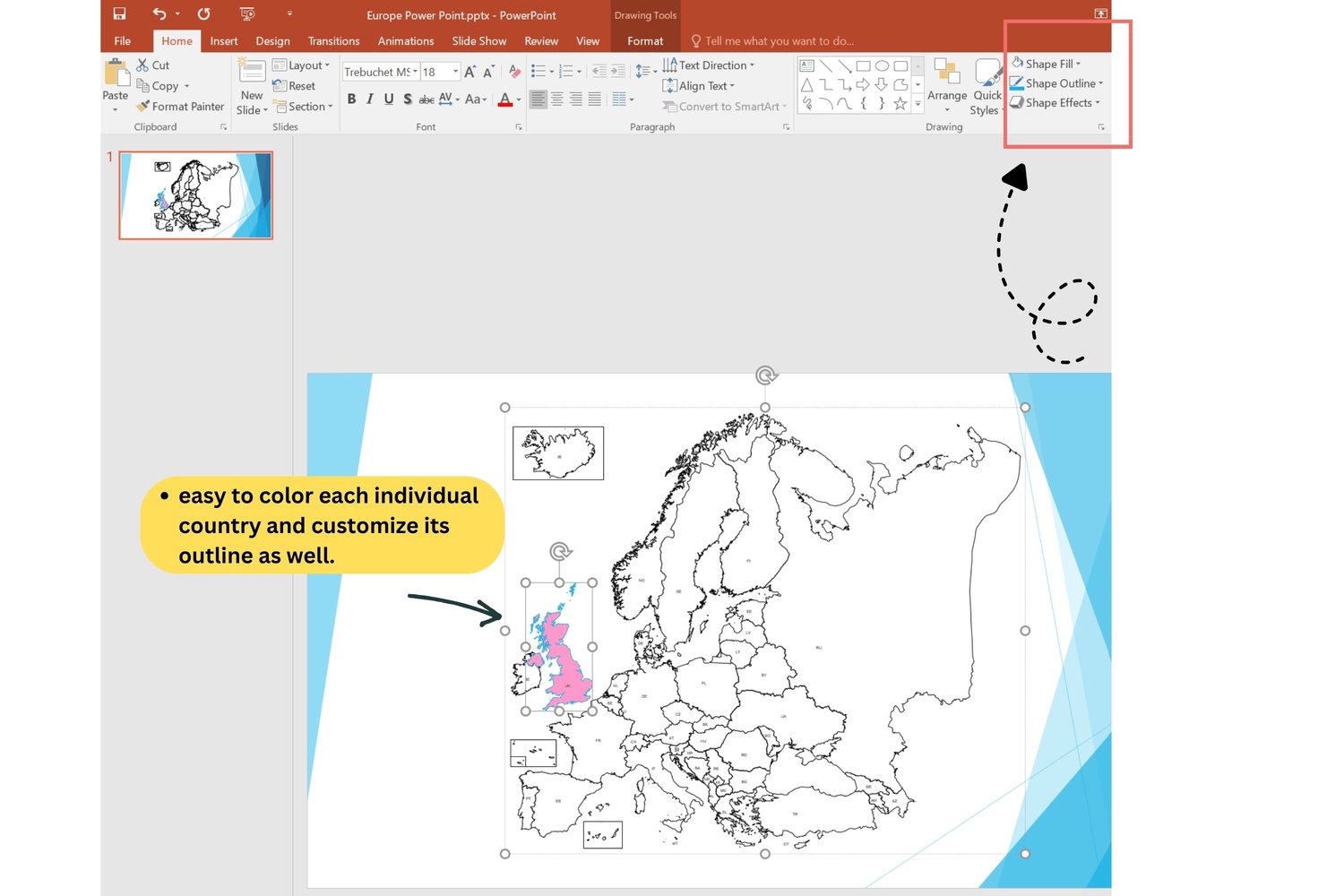This screenshot has width=1344, height=896.
Task: Open the Font Color red swatch
Action: (505, 99)
